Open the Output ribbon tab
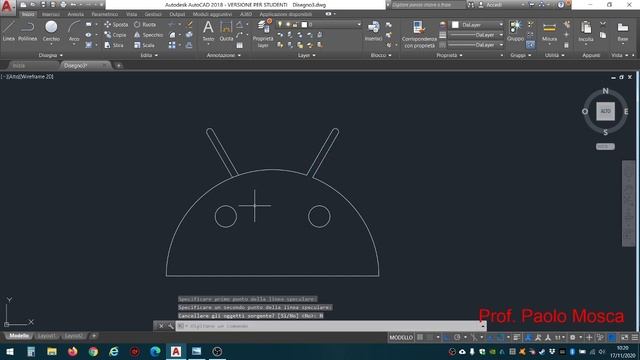 [177, 14]
